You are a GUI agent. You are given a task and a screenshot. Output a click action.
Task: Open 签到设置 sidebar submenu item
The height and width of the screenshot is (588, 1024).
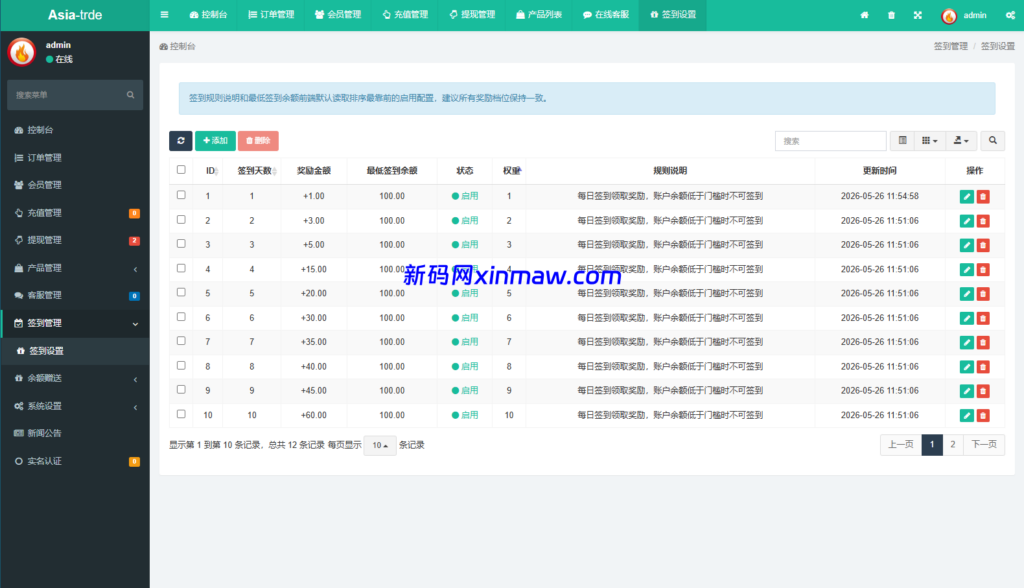75,351
